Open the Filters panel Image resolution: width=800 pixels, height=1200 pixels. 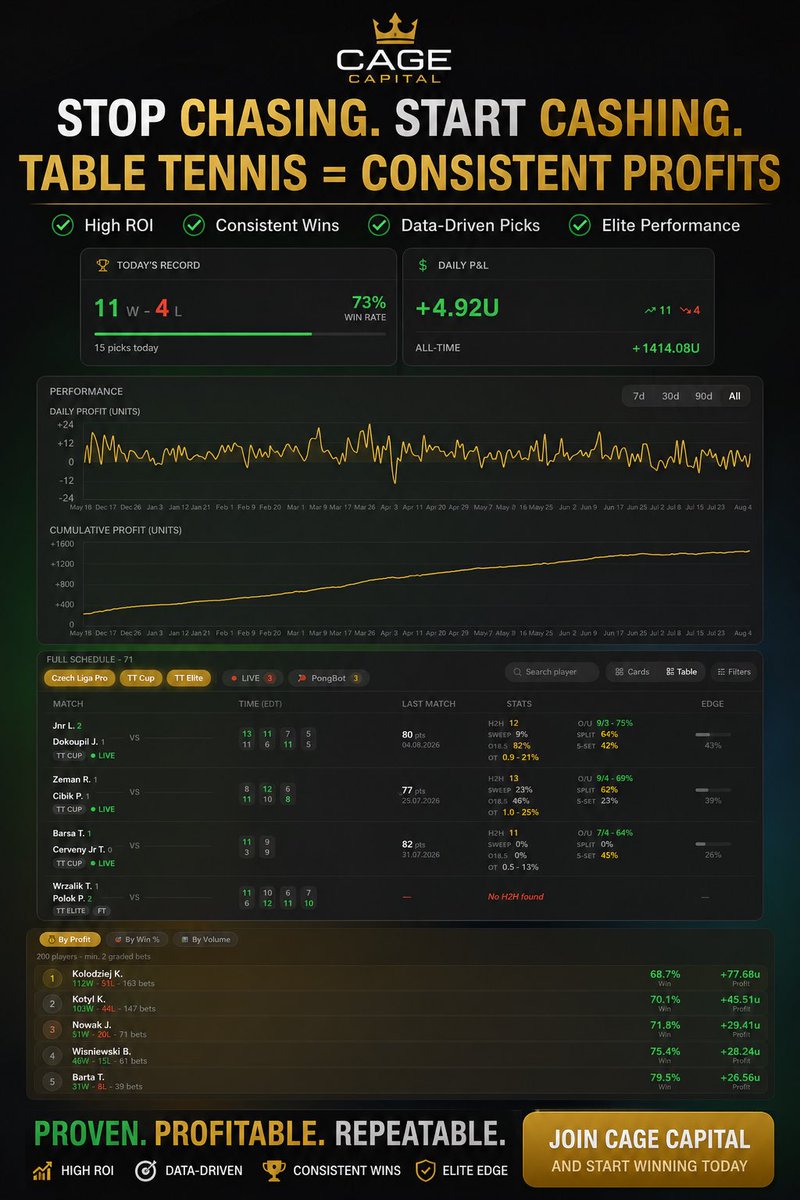click(734, 672)
